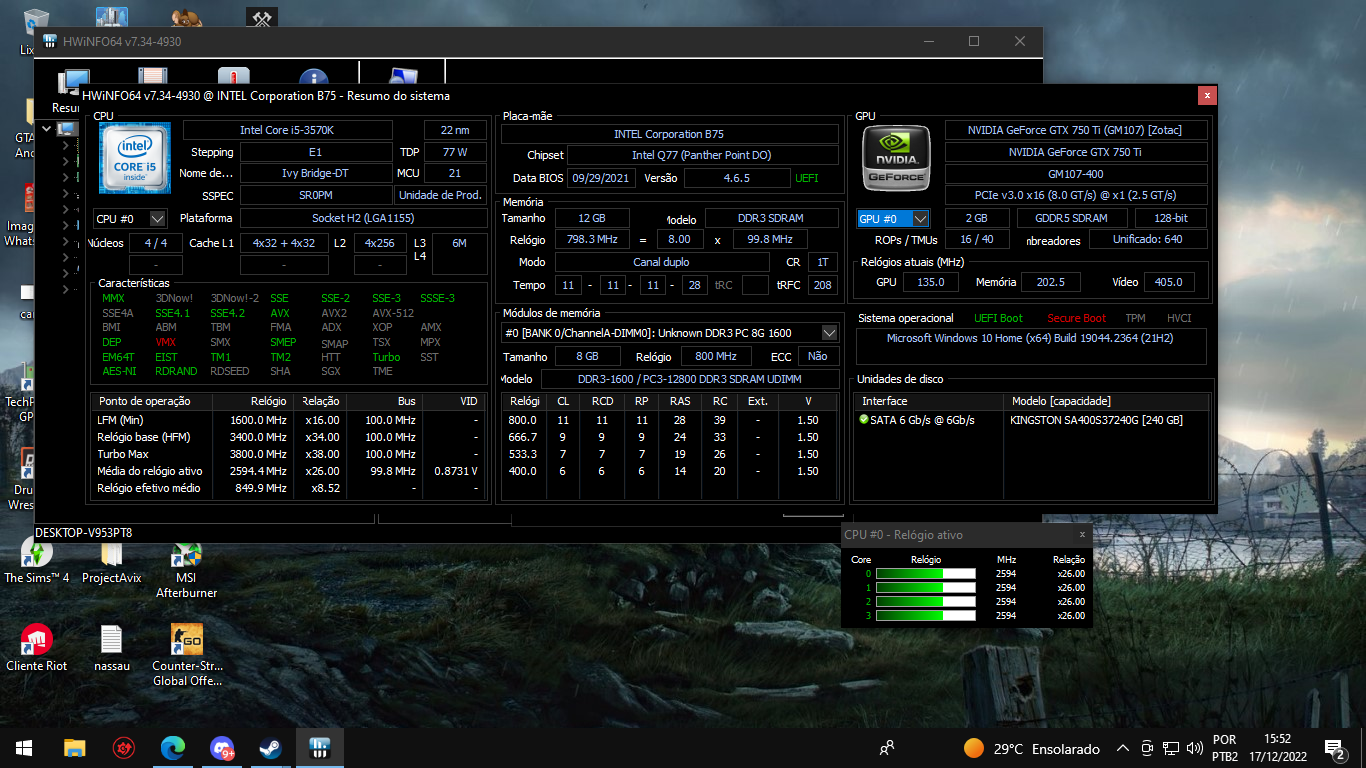The image size is (1366, 768).
Task: Click the HWiNFO64 app icon in main title bar
Action: pos(50,41)
